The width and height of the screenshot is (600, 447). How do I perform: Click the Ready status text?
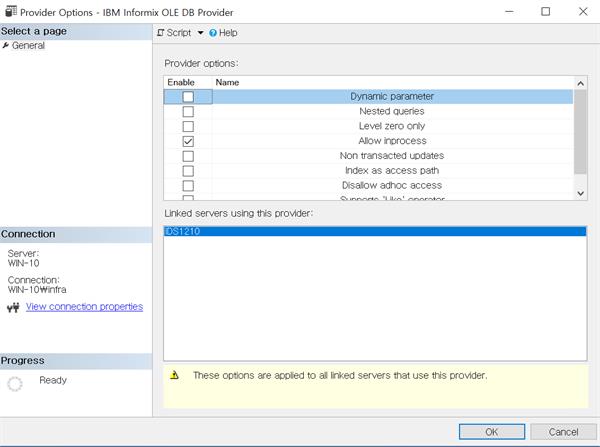[53, 380]
